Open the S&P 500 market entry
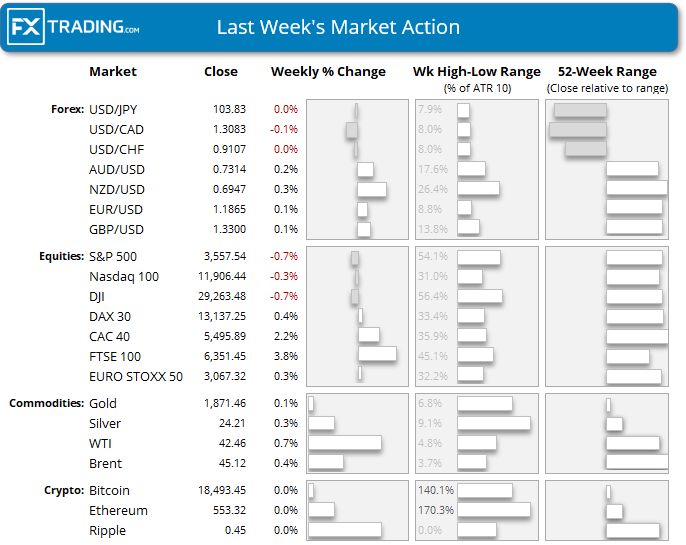686x545 pixels. (113, 256)
